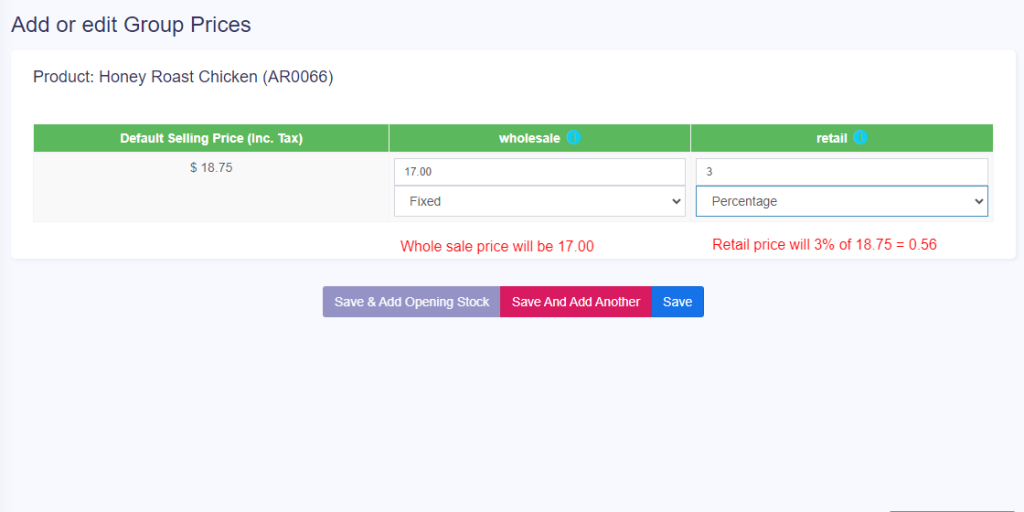The width and height of the screenshot is (1024, 512).
Task: Click the info icon beside retail
Action: 860,138
